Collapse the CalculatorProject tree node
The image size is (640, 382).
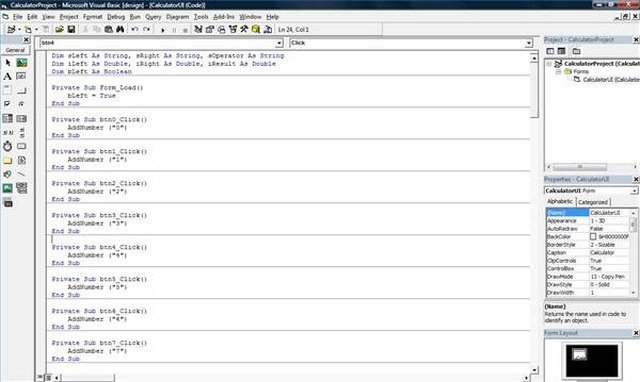click(549, 64)
